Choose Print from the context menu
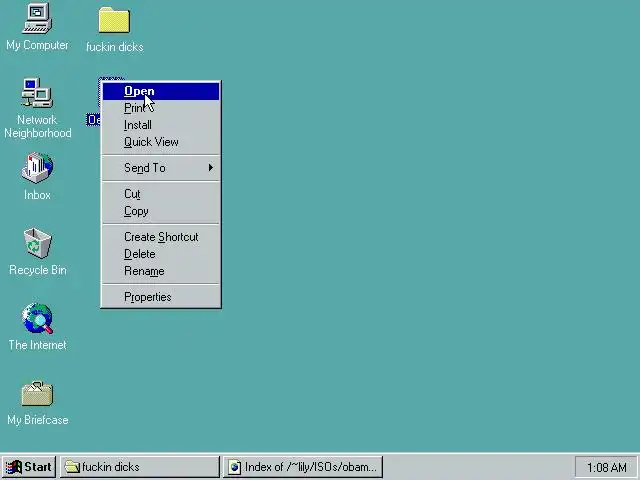Viewport: 640px width, 480px height. click(161, 108)
